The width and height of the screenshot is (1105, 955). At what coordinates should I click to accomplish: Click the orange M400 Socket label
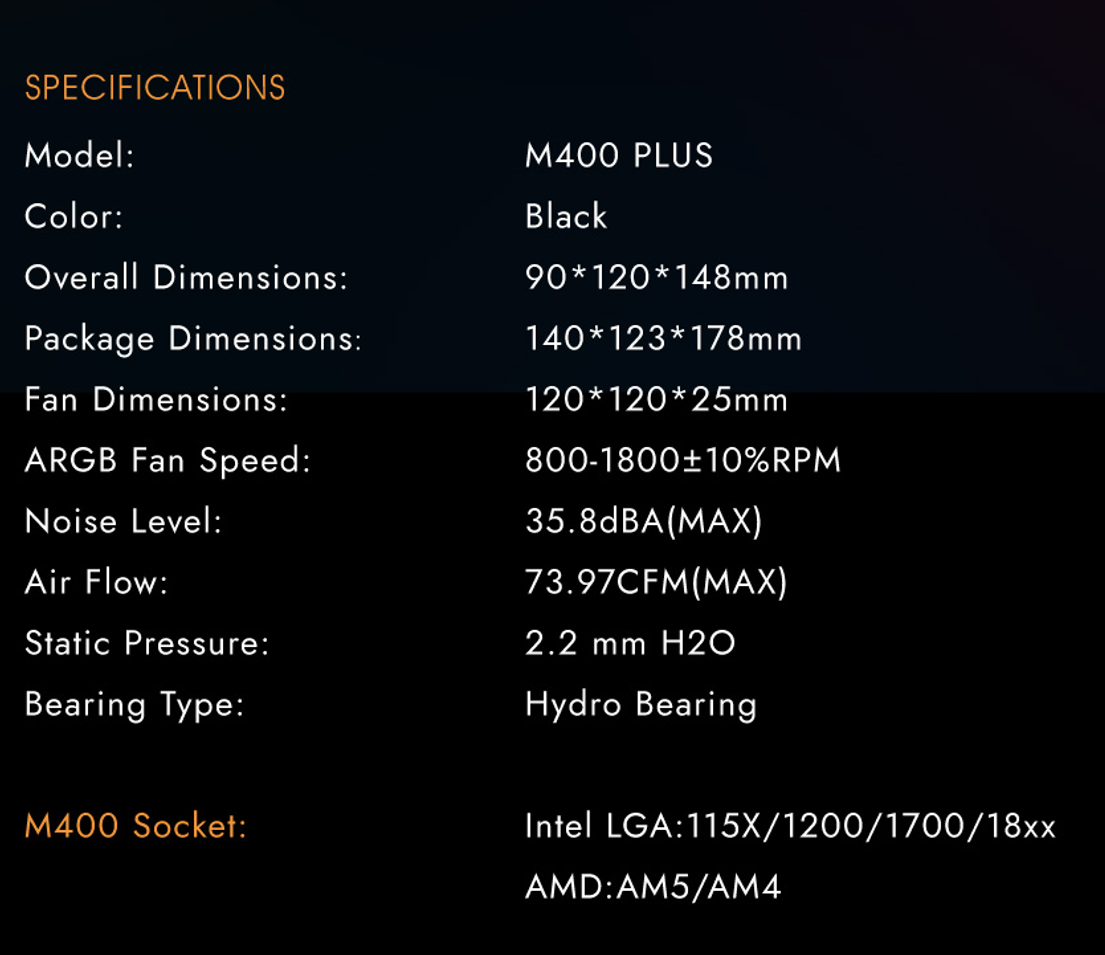click(x=135, y=827)
